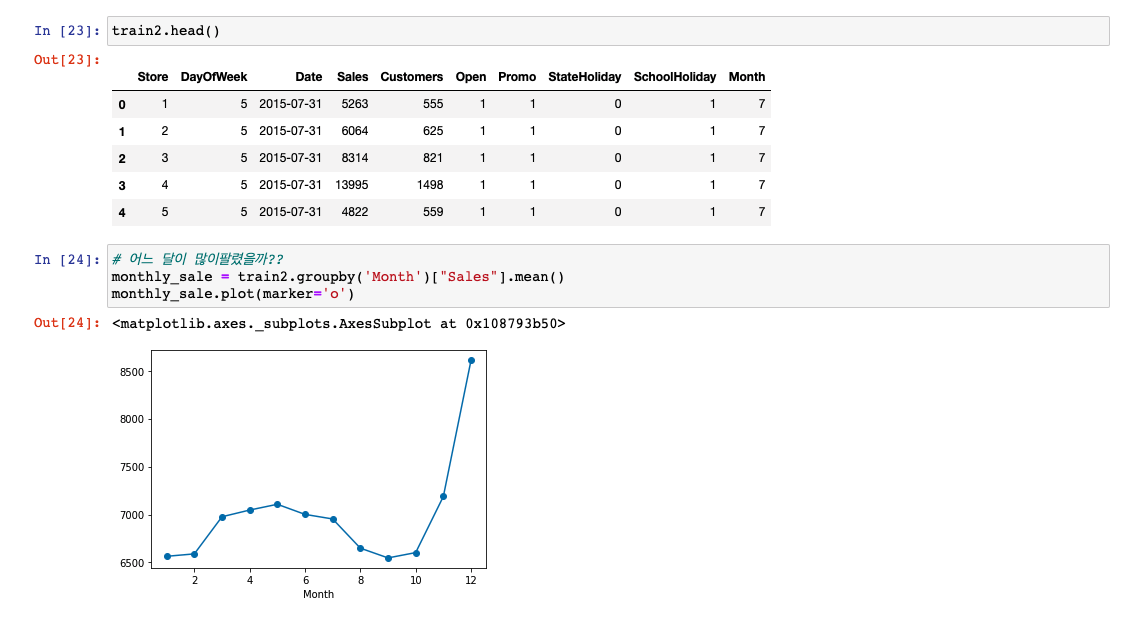The image size is (1123, 617).
Task: Click the 7500 y-axis tick label
Action: (132, 467)
